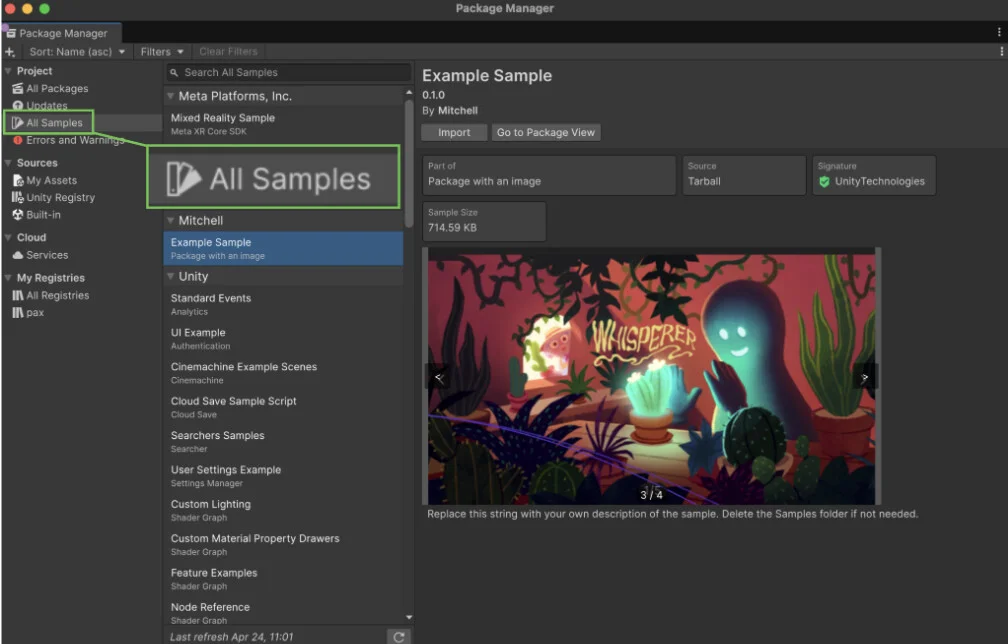Click the Clear Filters button
Viewport: 1008px width, 644px height.
point(228,51)
